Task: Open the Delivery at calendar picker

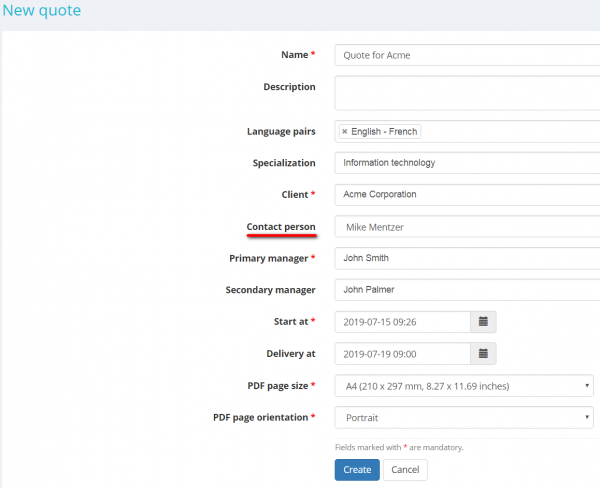Action: (483, 354)
